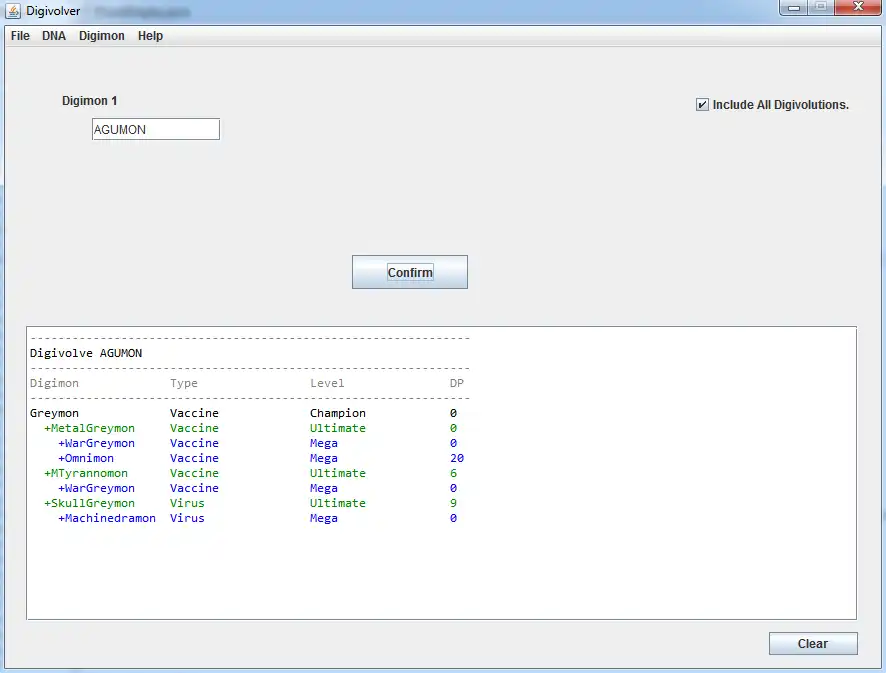Select the +Machinedramon entry

107,518
